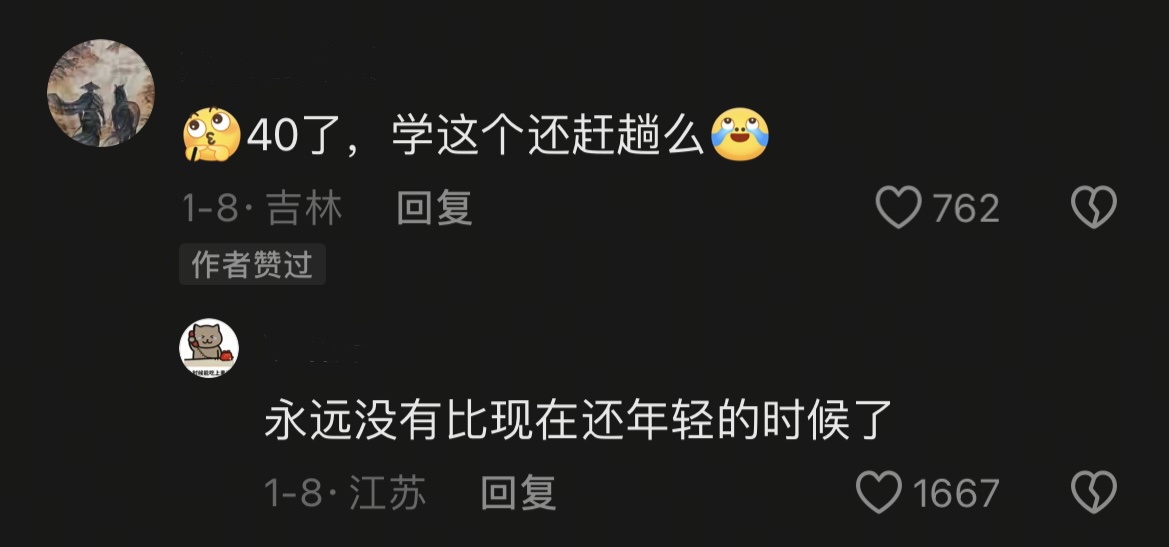Reply to the 江苏 comment via 回复

pos(518,493)
